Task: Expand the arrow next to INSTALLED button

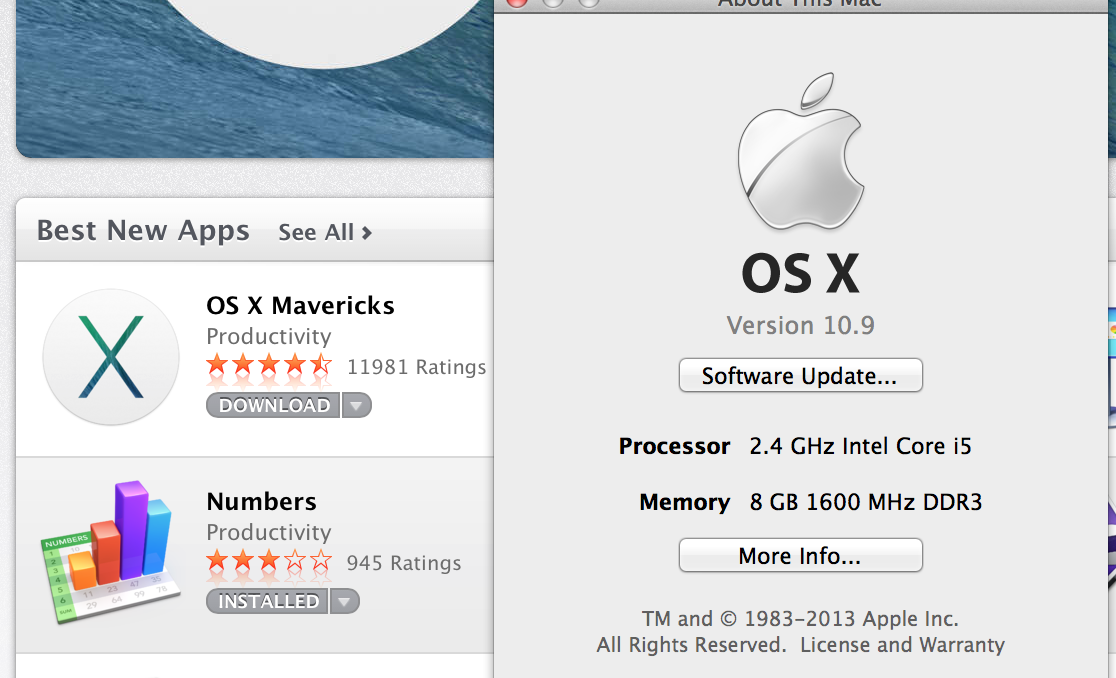Action: tap(344, 601)
